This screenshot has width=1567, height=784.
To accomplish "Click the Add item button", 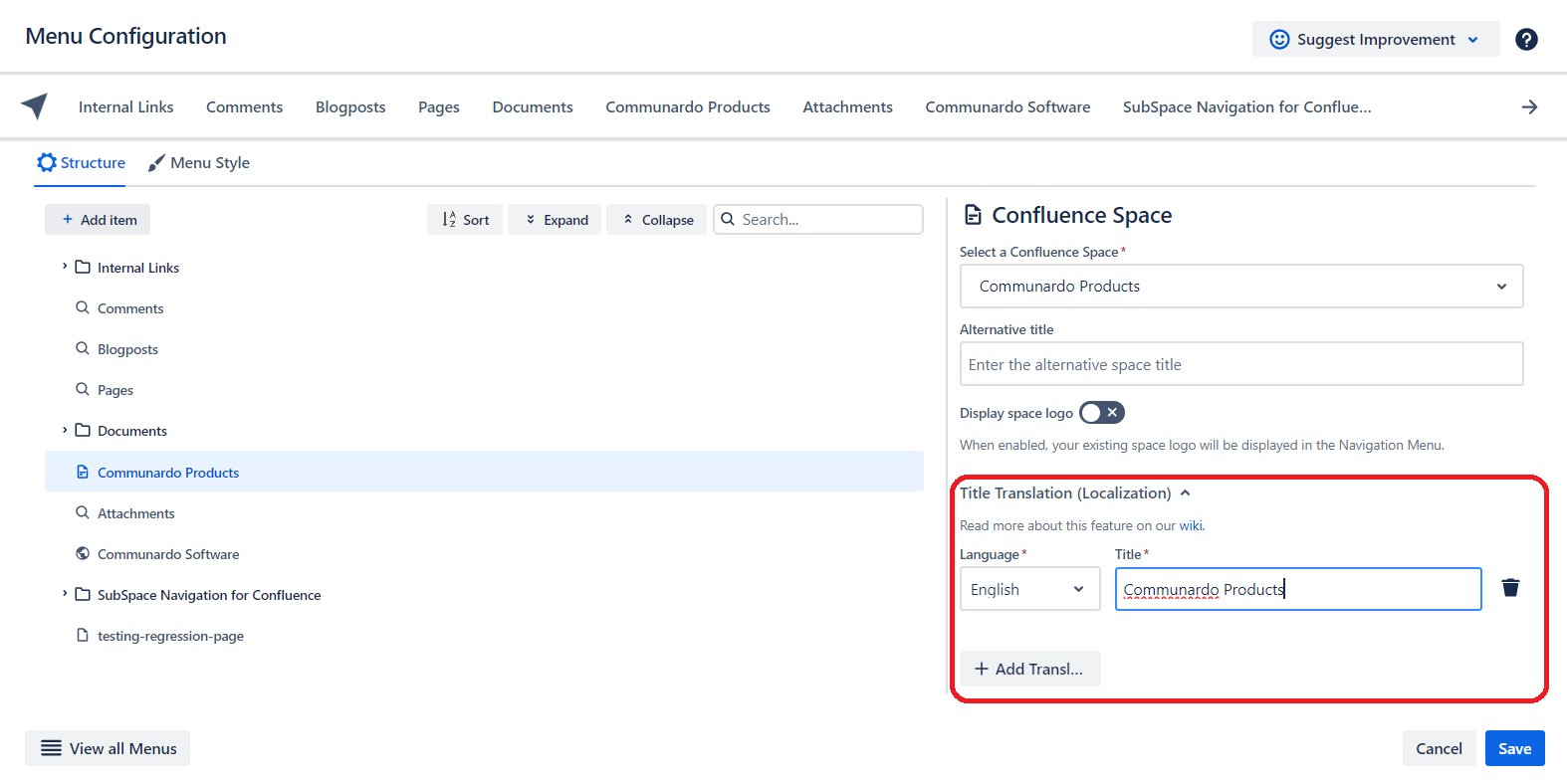I will 98,220.
